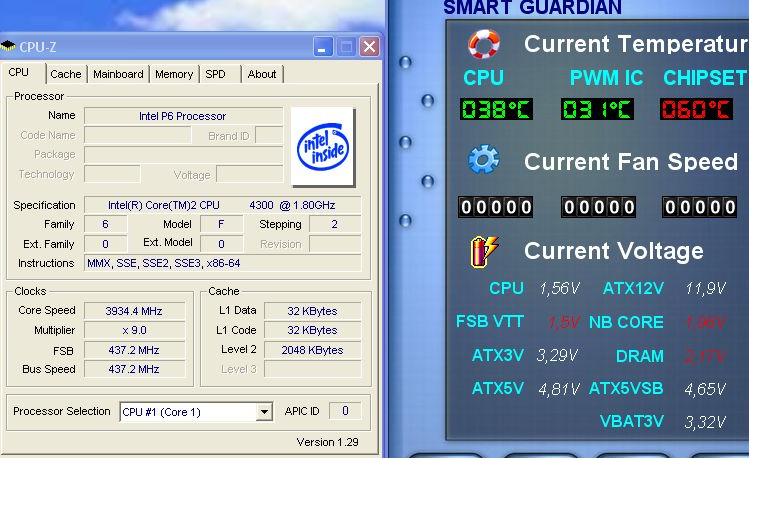Viewport: 776px width, 531px height.
Task: Click the PWM IC temperature readout 031°C
Action: click(x=597, y=109)
